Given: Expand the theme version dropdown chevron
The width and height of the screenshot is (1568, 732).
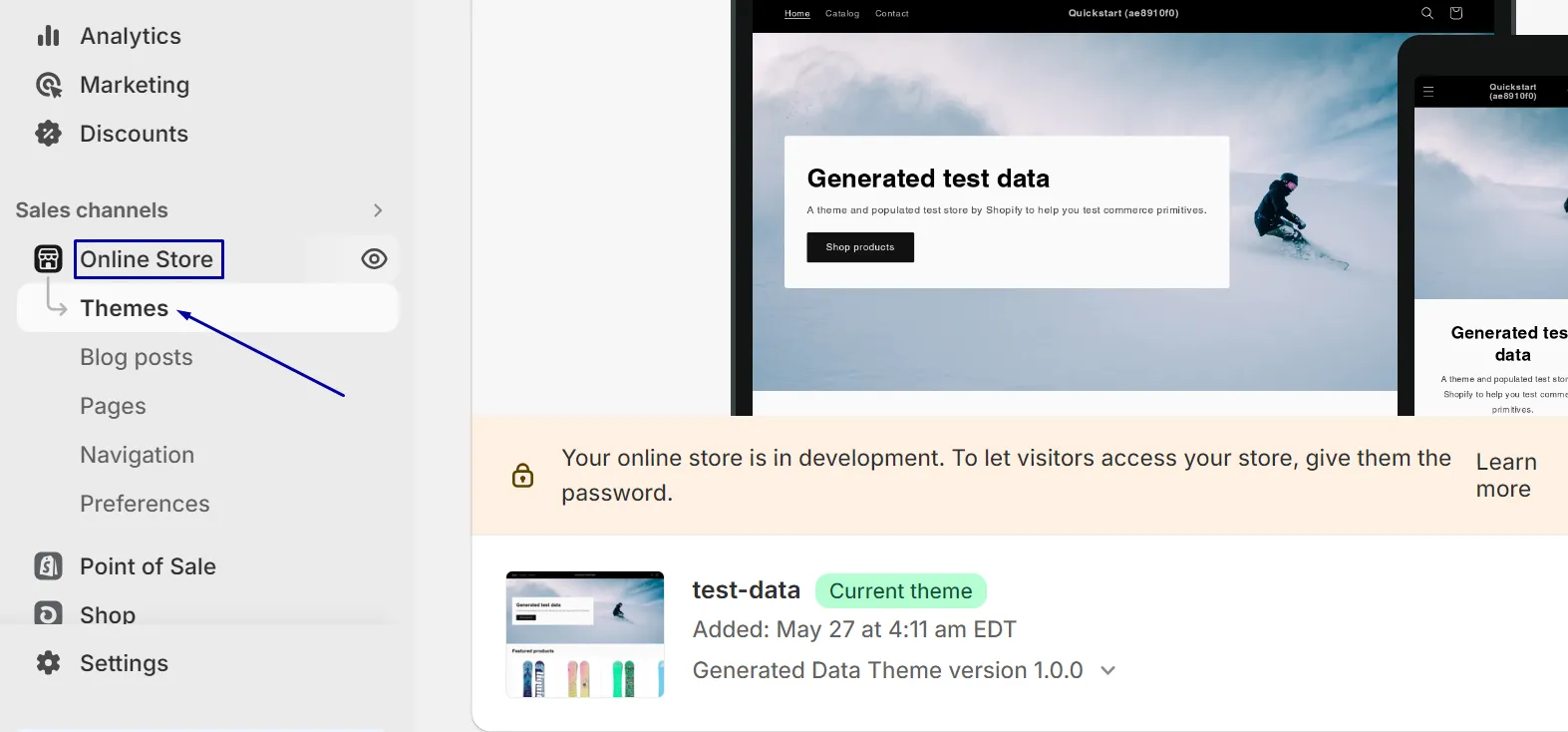Looking at the screenshot, I should (x=1107, y=671).
